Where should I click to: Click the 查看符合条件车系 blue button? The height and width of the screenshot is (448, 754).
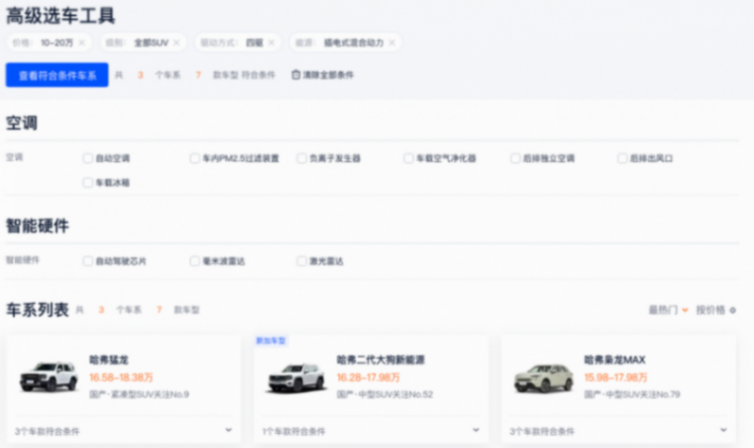(57, 75)
